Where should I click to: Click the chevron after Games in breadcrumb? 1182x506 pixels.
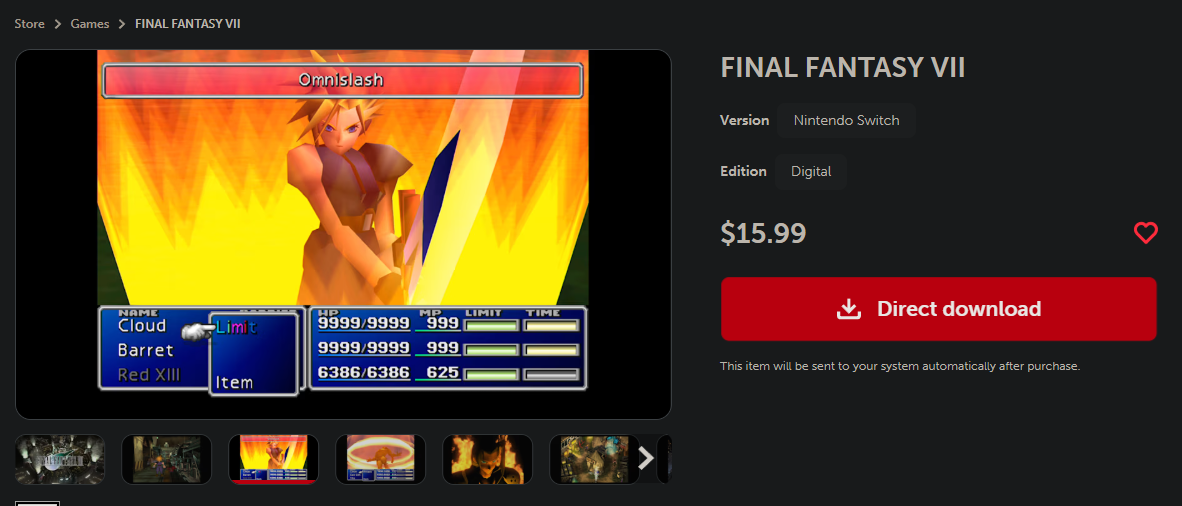[122, 24]
